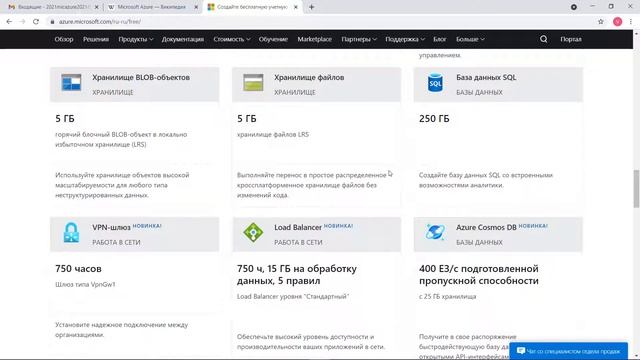Viewport: 640px width, 360px height.
Task: Expand the Больше dropdown menu
Action: coord(470,39)
